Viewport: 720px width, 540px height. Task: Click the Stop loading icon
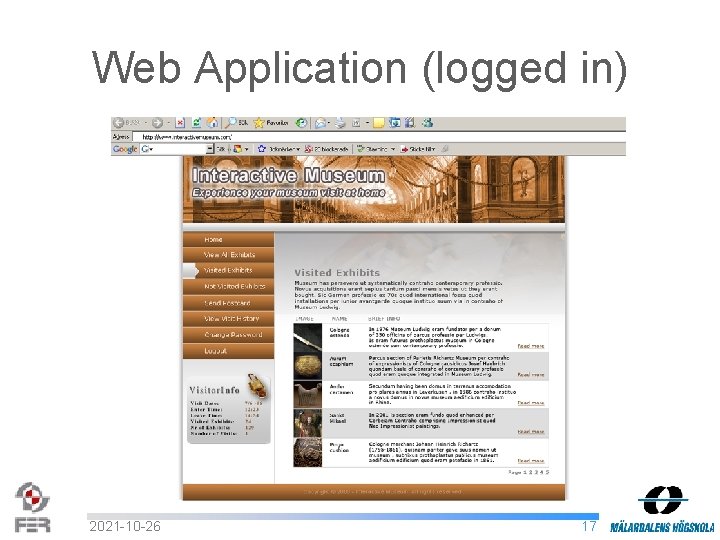180,123
